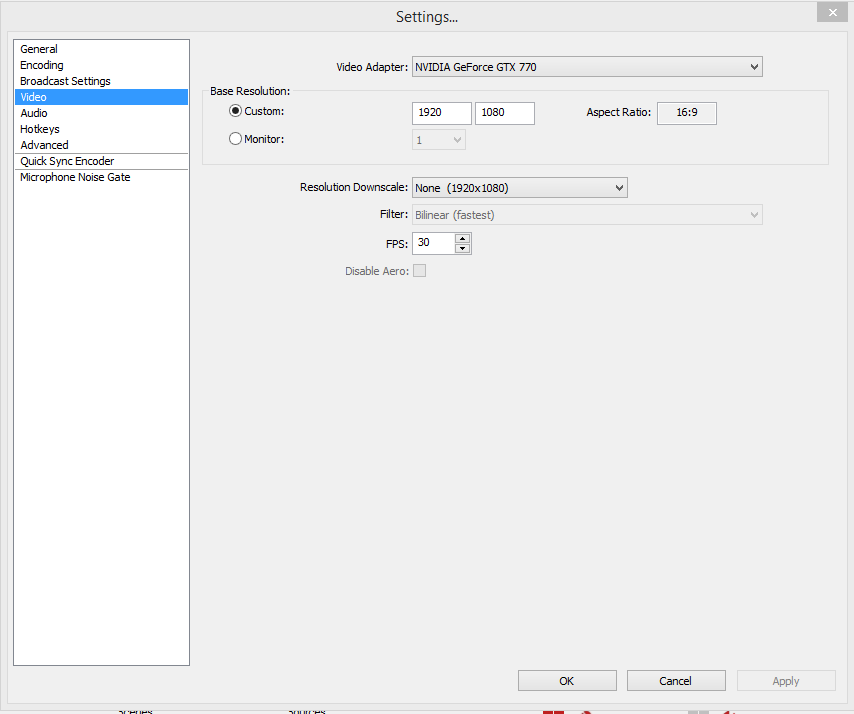Click the height field showing 1080

[505, 113]
